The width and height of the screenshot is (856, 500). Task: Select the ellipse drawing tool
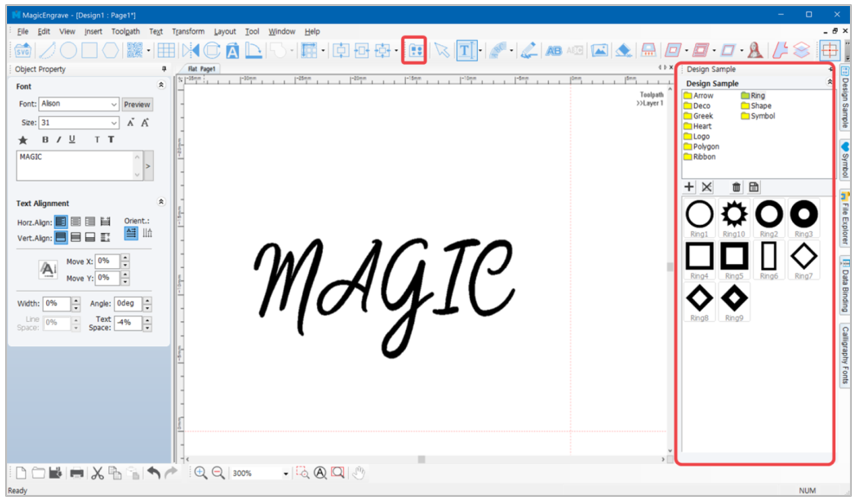click(x=68, y=51)
